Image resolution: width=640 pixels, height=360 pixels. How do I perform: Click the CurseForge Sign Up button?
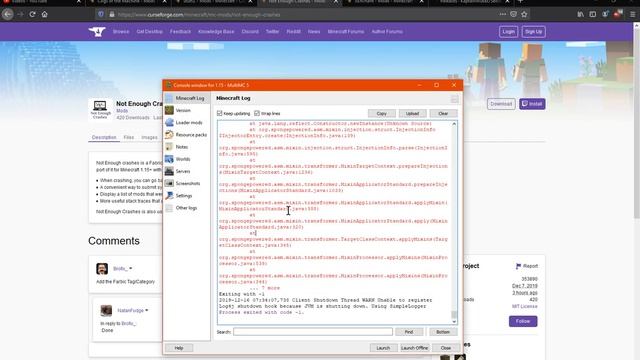[533, 31]
